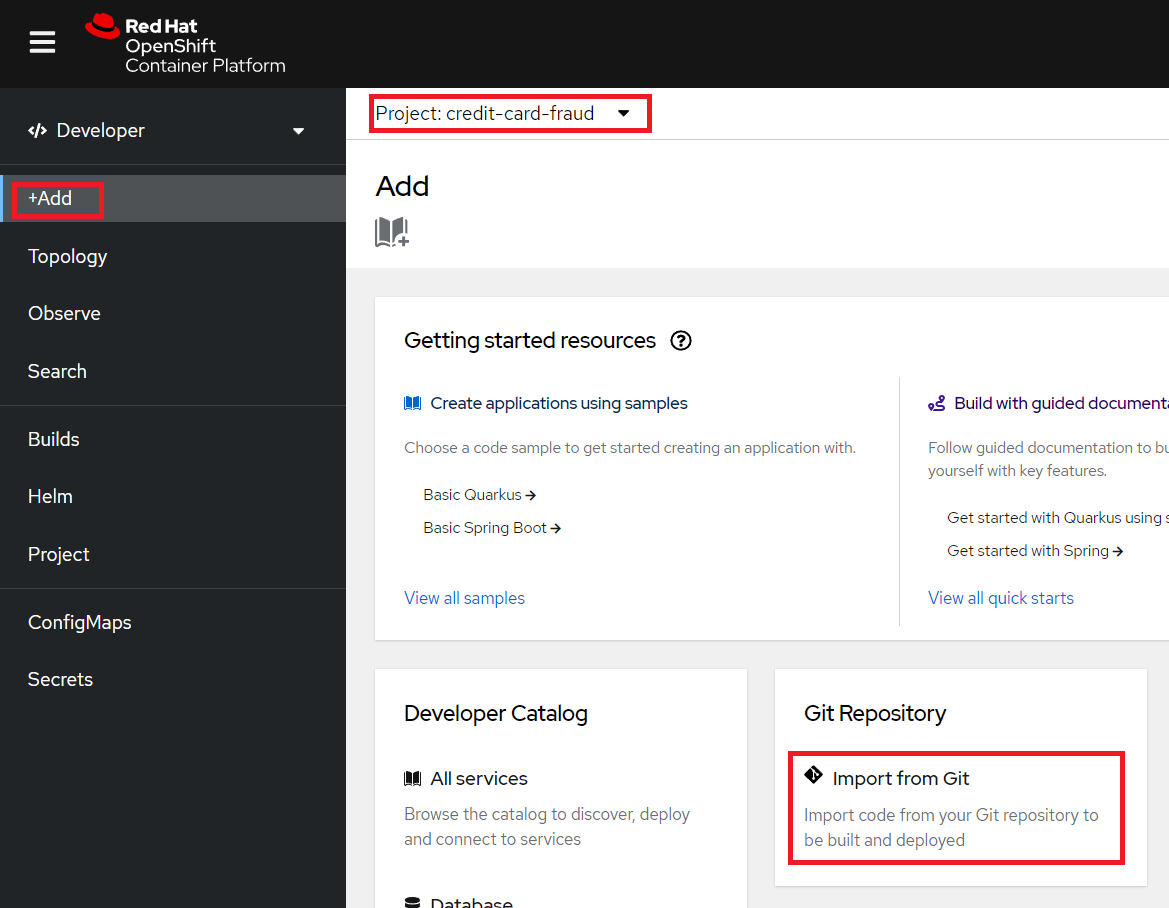
Task: Open Get started with Spring quick start
Action: coord(1035,551)
